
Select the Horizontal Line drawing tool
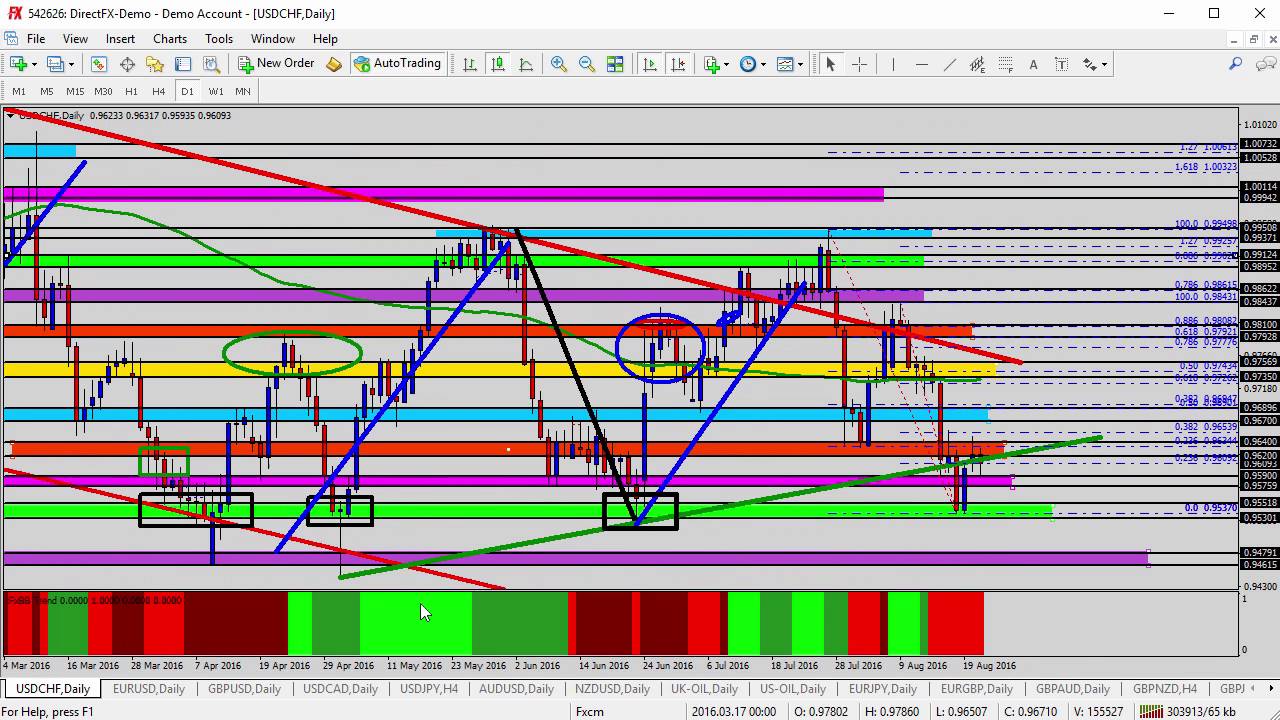tap(921, 64)
